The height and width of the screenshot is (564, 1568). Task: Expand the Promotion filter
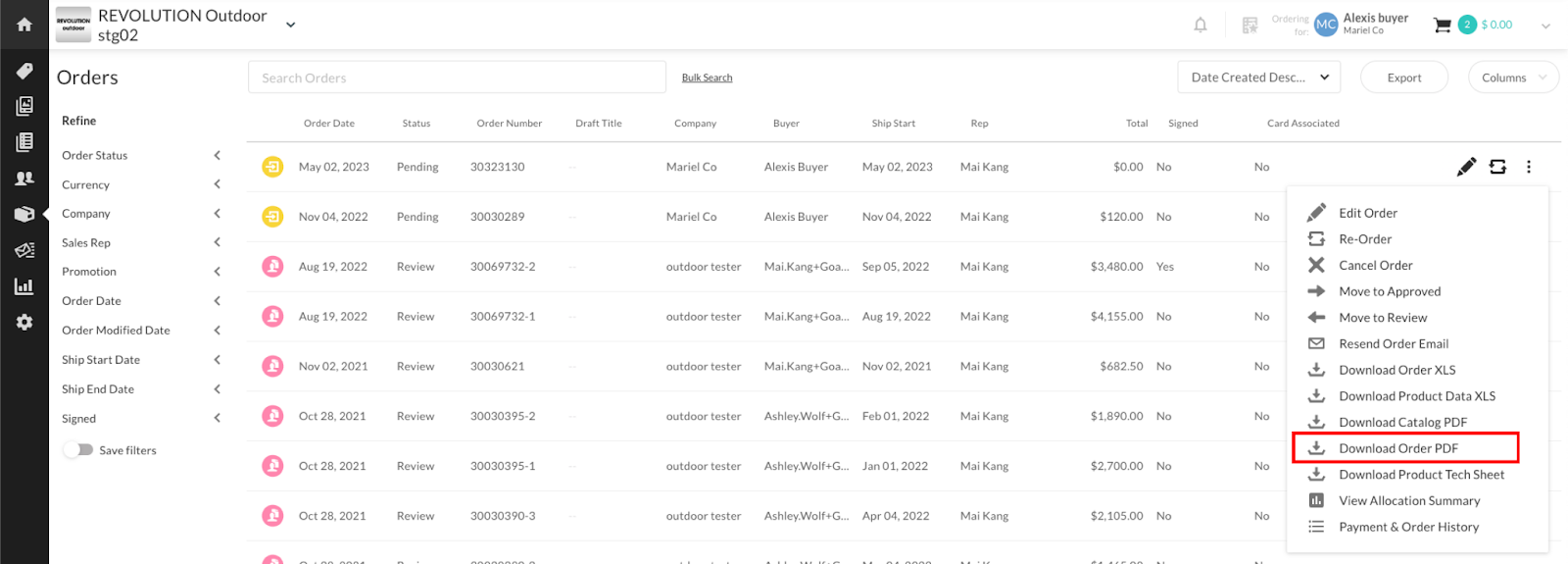217,272
